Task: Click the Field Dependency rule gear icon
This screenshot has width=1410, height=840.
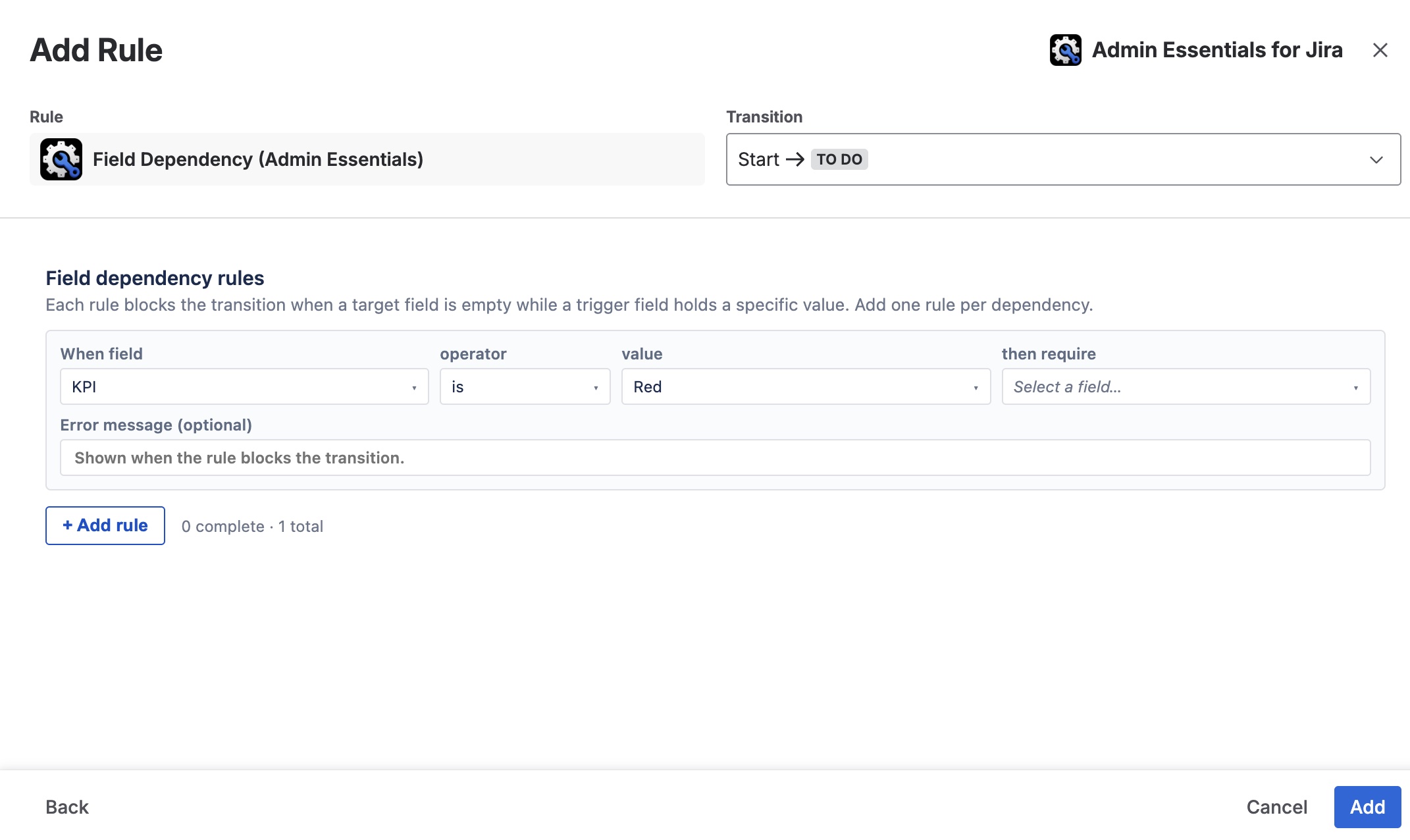Action: [x=61, y=159]
